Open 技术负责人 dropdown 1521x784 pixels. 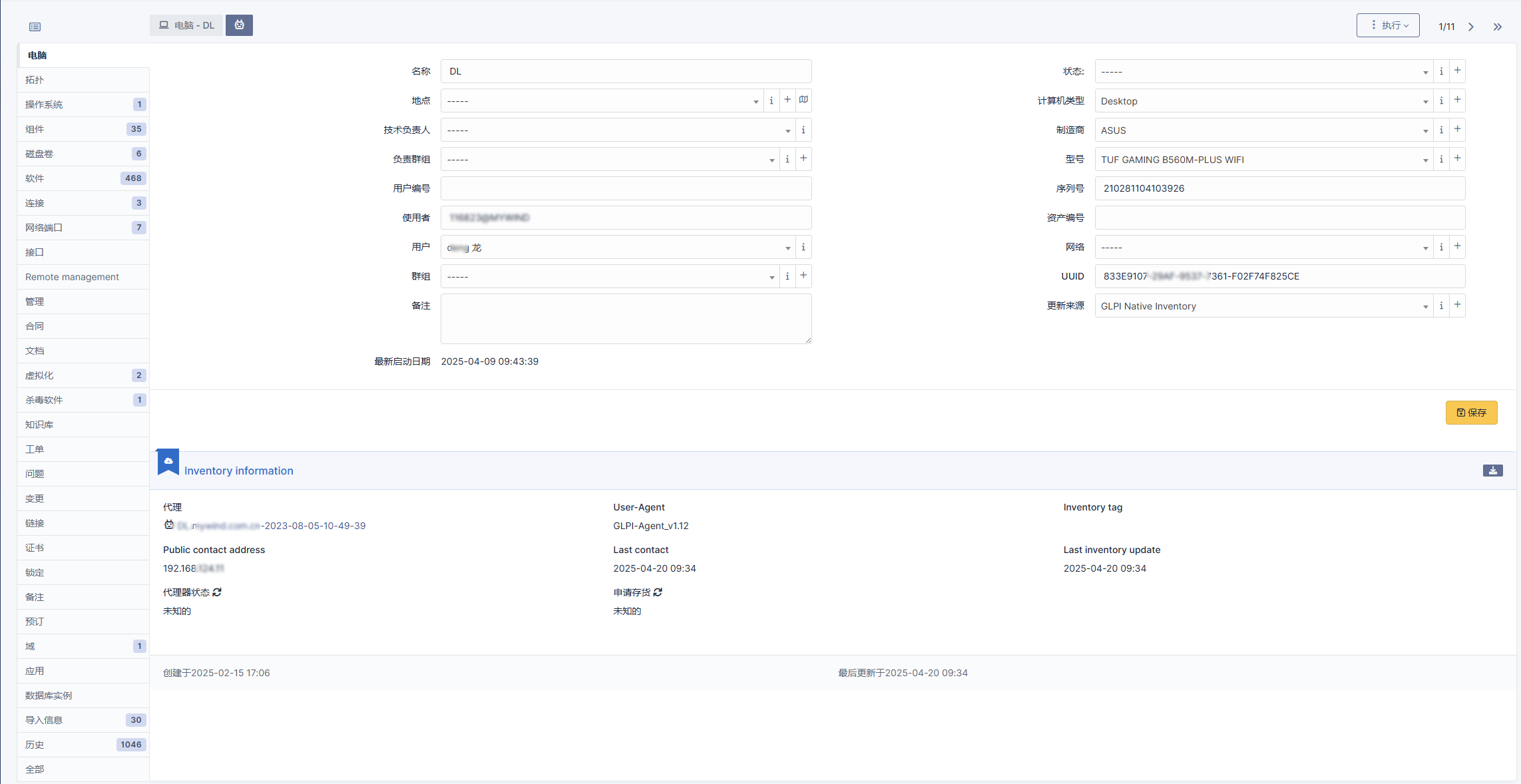(618, 130)
